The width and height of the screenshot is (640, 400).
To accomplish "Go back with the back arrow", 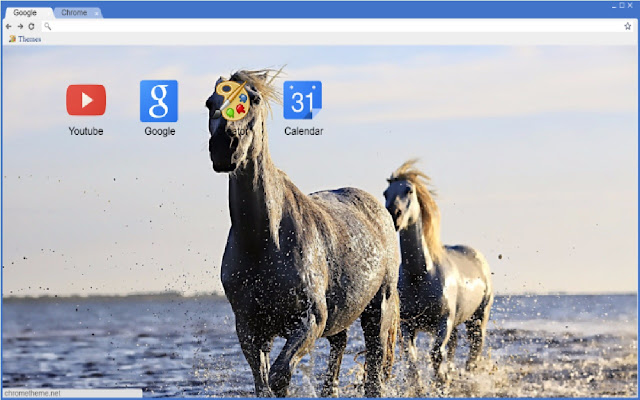I will (x=9, y=27).
